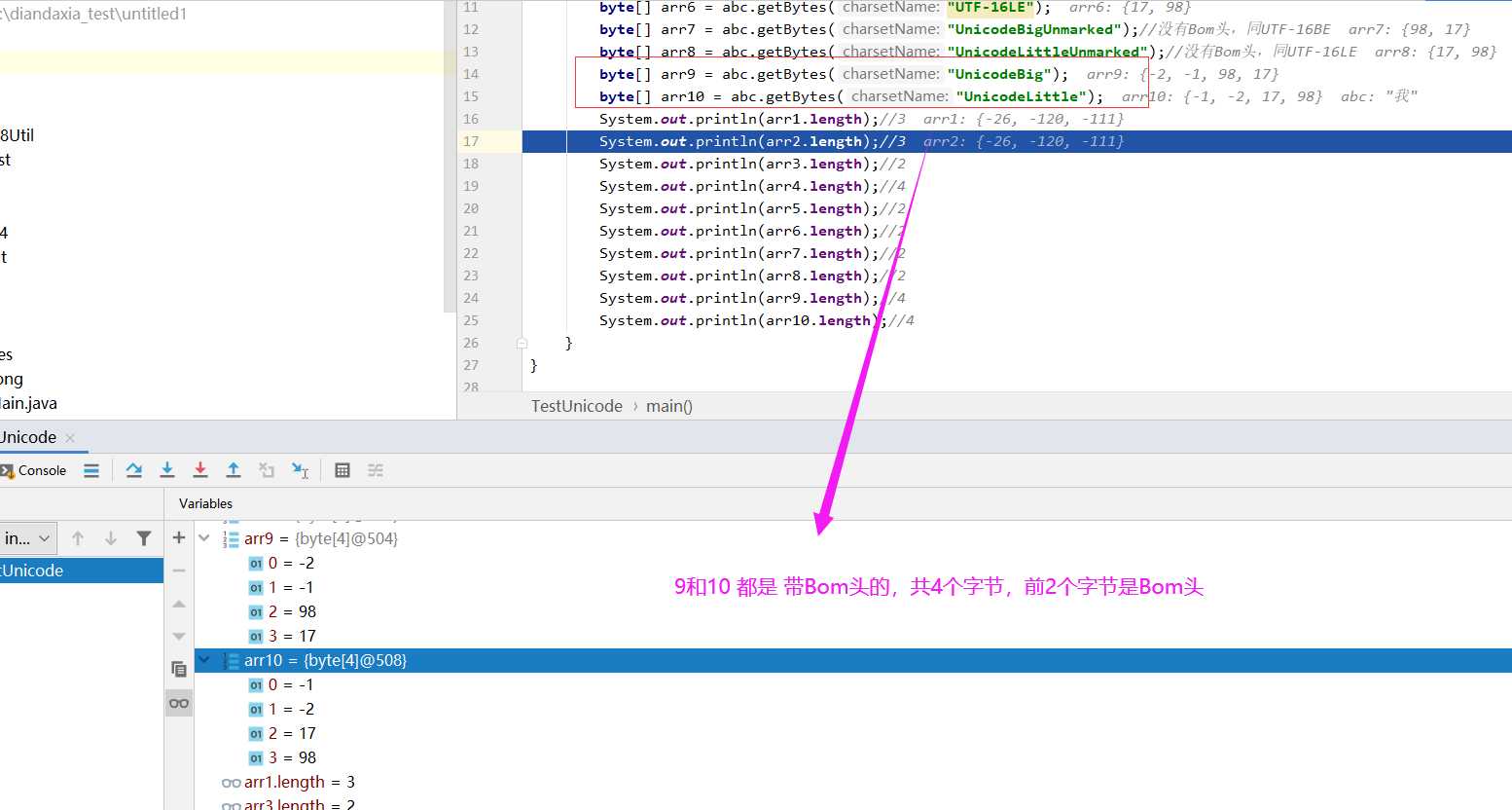Click the Run to Cursor icon
1512x810 pixels.
(x=300, y=470)
